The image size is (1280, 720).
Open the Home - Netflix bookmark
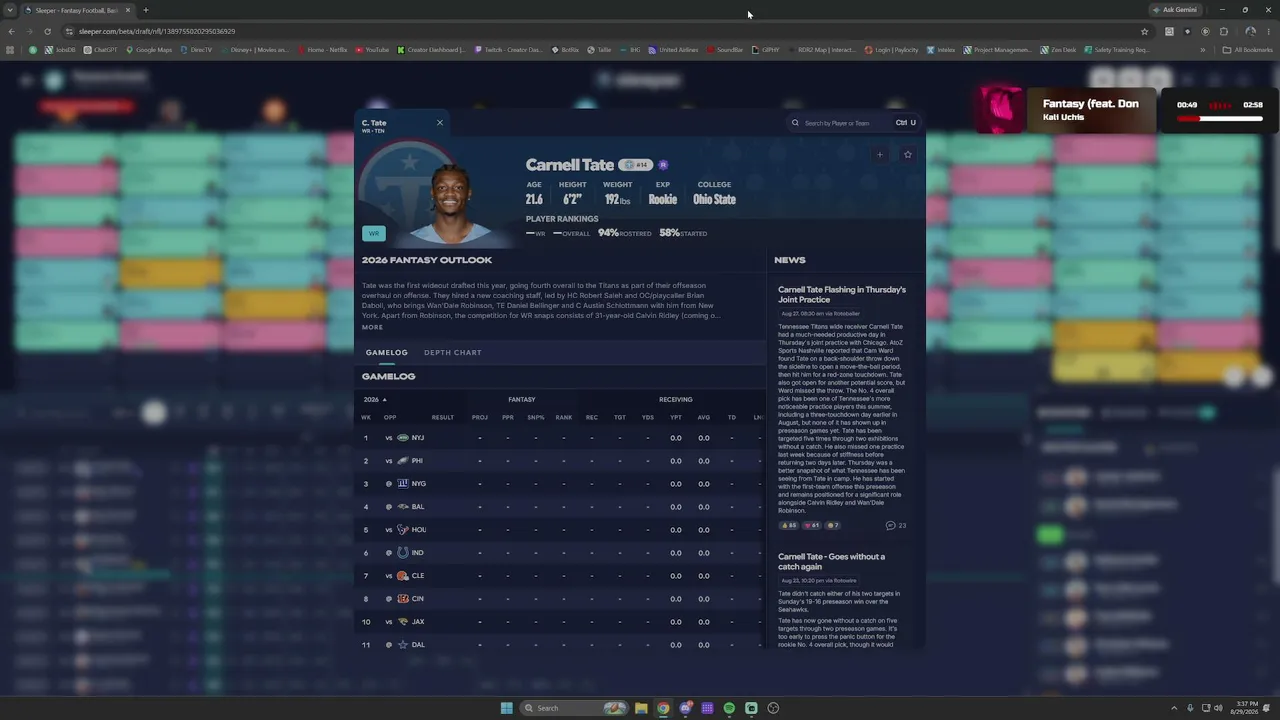coord(322,50)
